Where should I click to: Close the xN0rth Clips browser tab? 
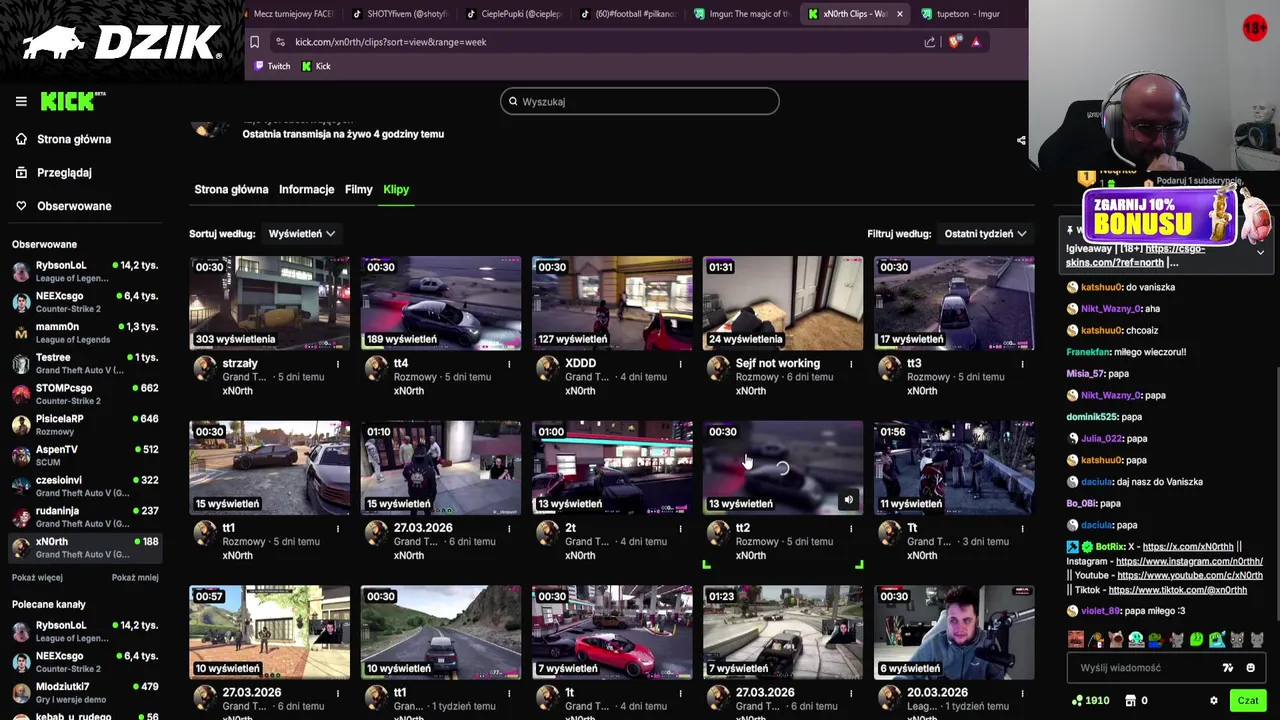899,14
